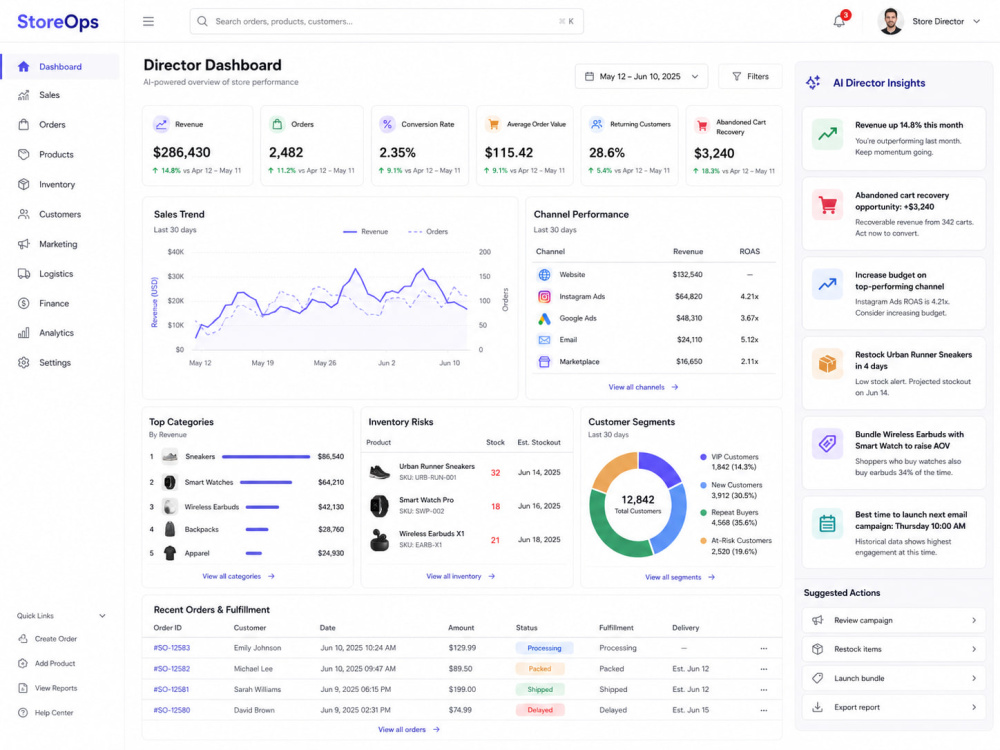Viewport: 1000px width, 750px height.
Task: Click the At-Risk Customers legend orange dot
Action: 703,541
